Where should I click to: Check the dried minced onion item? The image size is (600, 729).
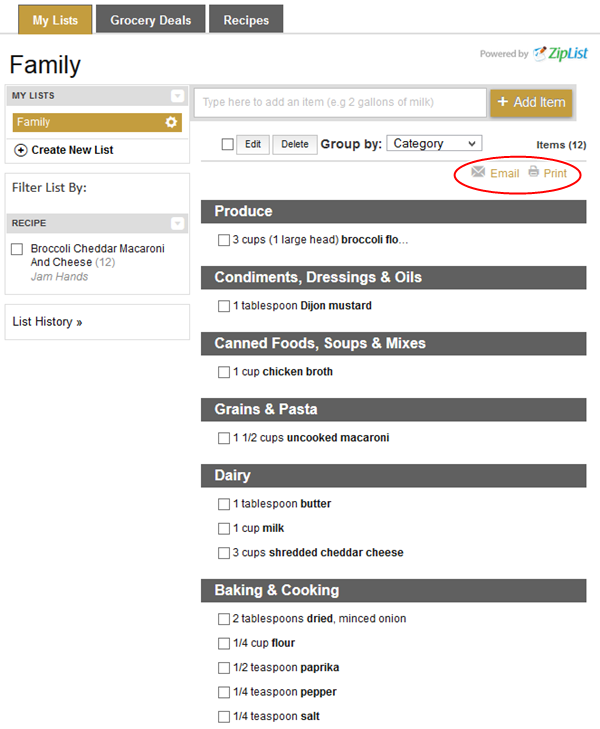224,619
